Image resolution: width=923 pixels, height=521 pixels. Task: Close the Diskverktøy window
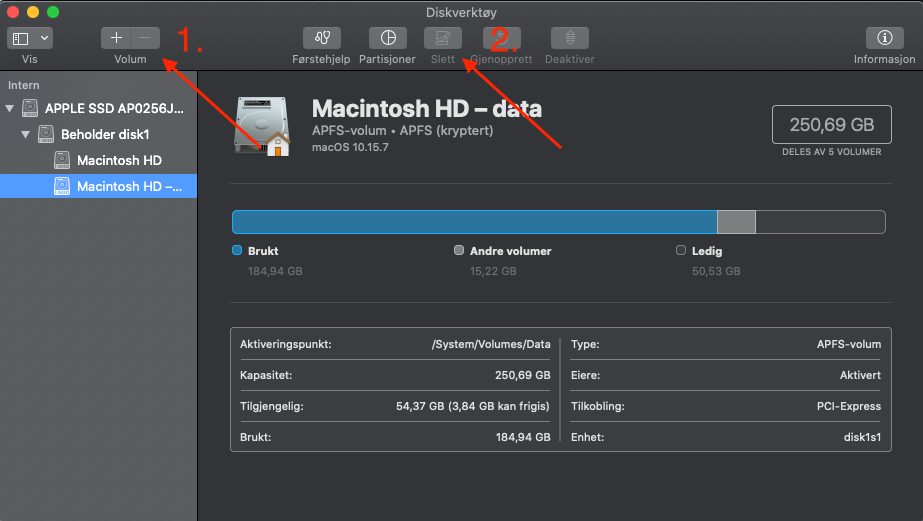tap(13, 12)
